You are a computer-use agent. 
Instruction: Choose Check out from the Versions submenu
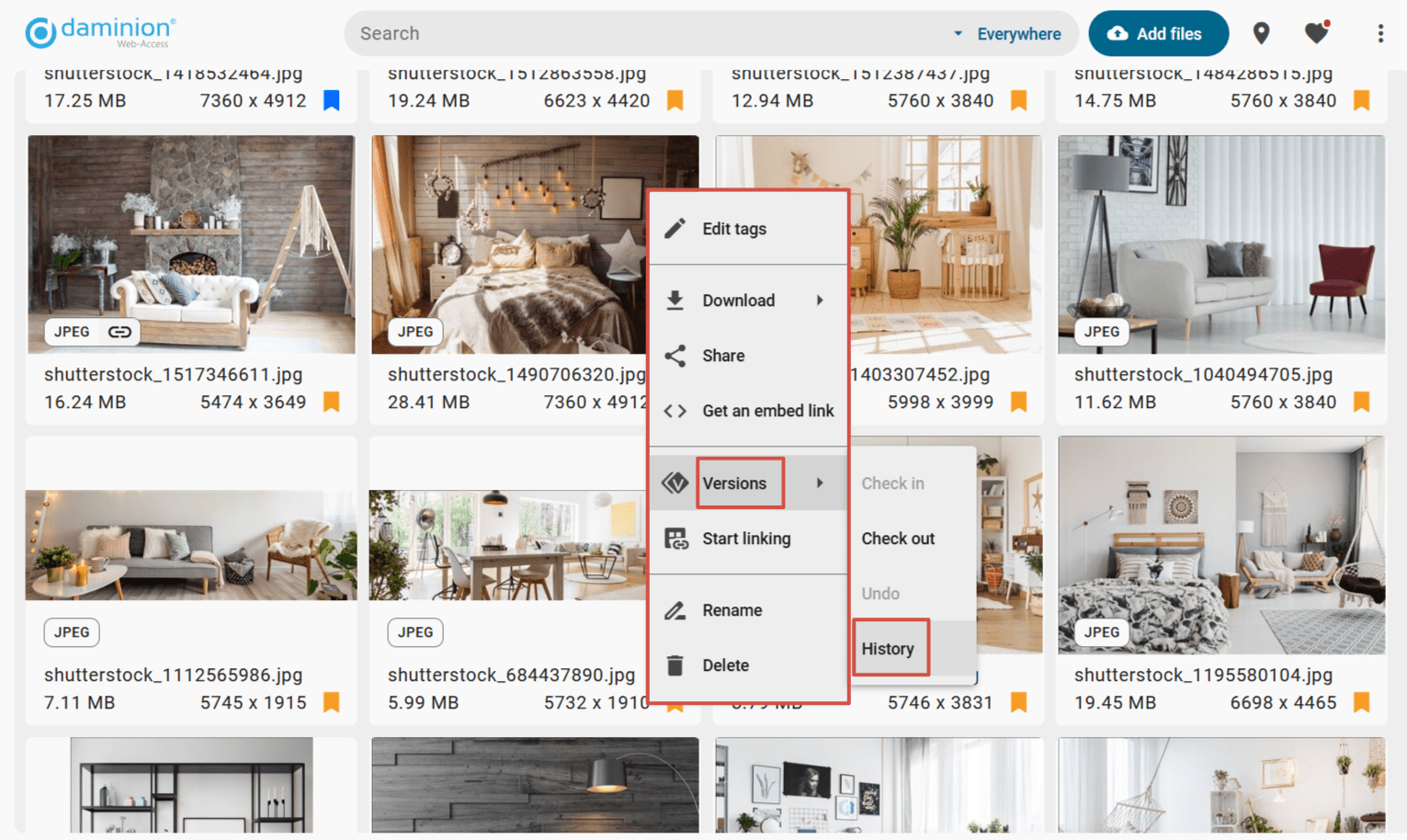[898, 539]
